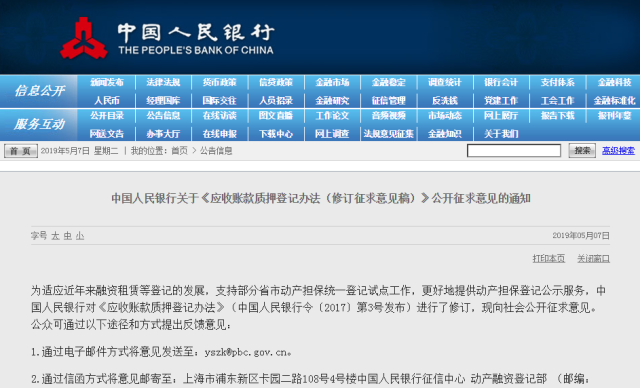The width and height of the screenshot is (640, 388).
Task: Go to 金融市场 section
Action: 332,82
